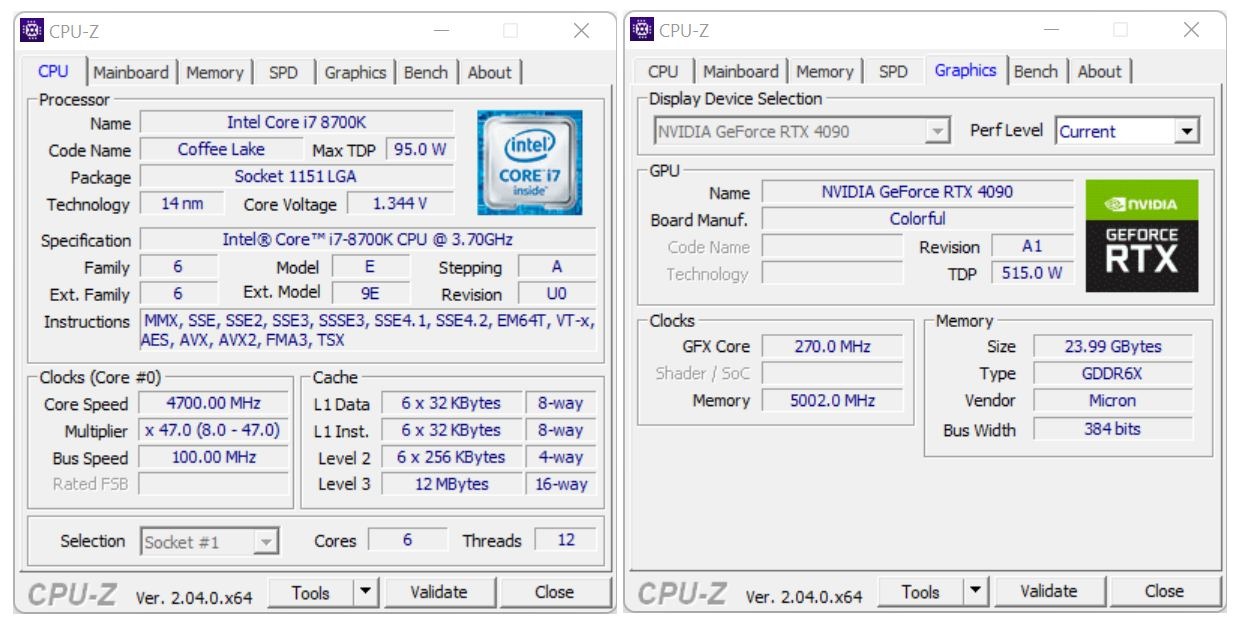1240x630 pixels.
Task: Click Close button in left window
Action: pos(554,592)
